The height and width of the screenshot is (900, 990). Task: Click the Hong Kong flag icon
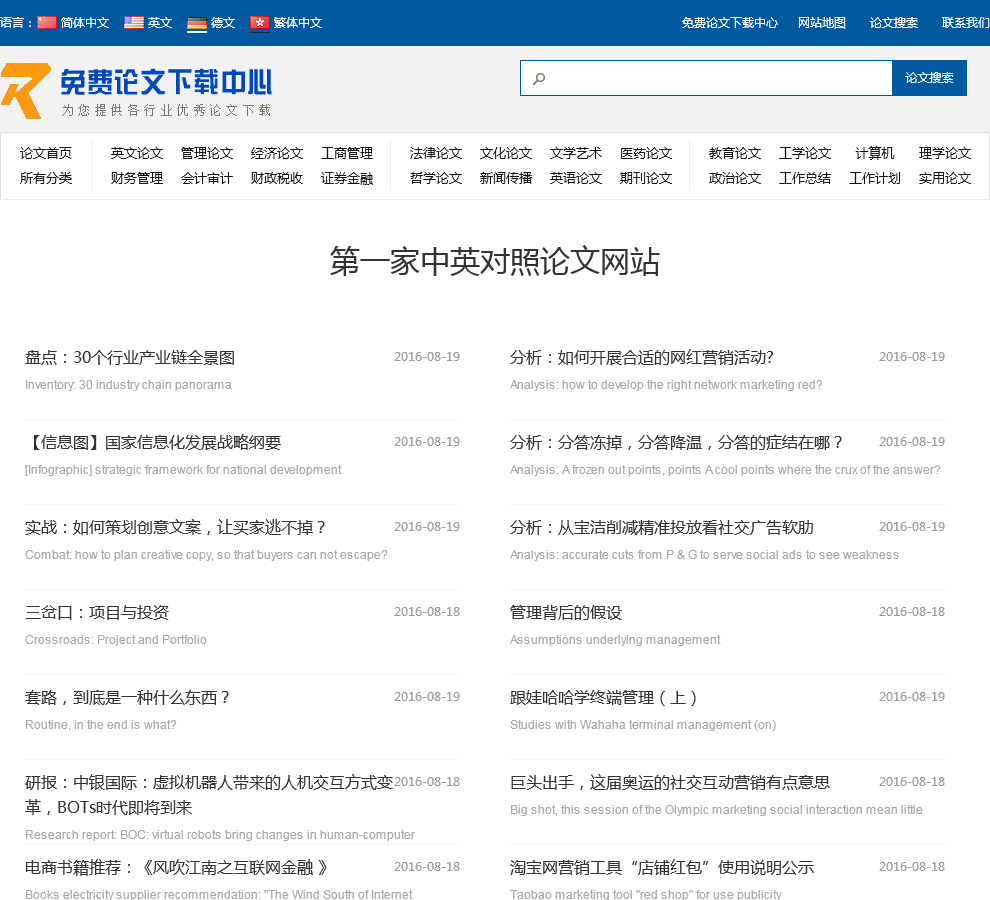point(260,22)
